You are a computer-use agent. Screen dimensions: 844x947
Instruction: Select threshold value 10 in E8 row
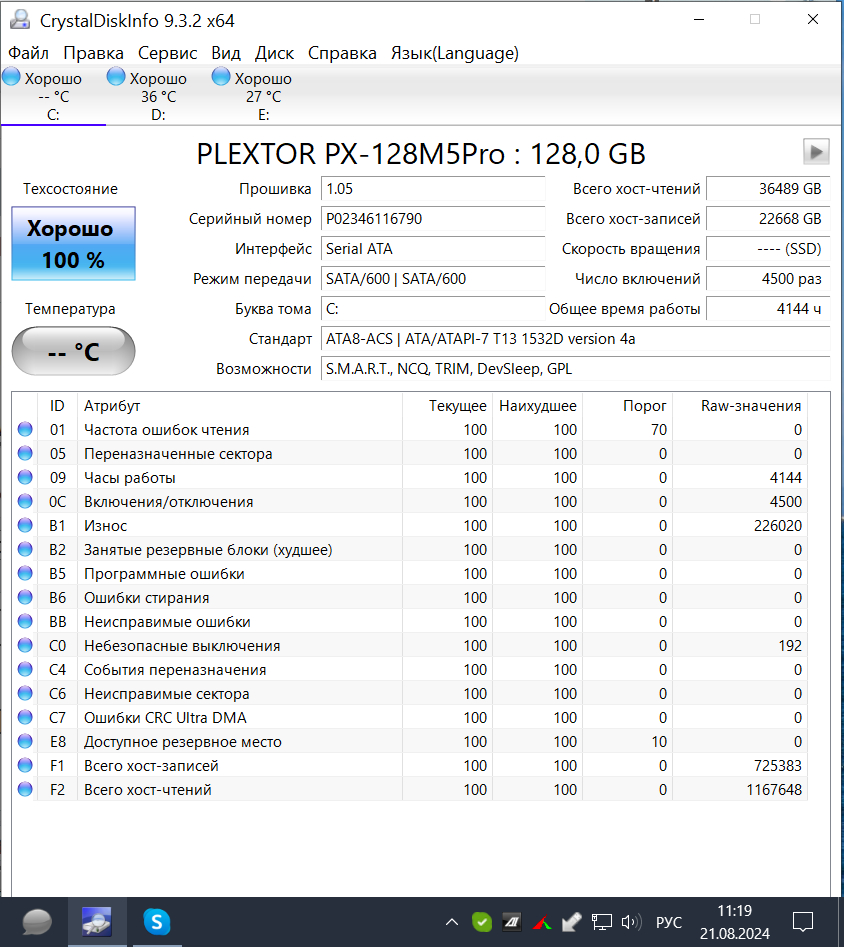pyautogui.click(x=659, y=742)
